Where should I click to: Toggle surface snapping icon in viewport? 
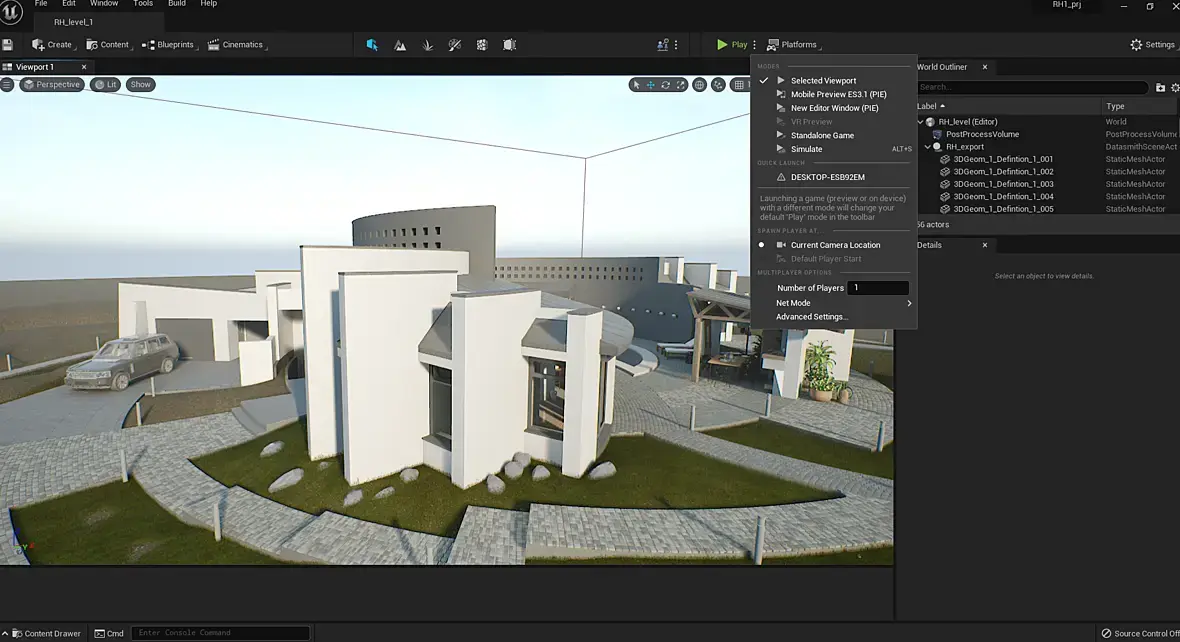719,85
